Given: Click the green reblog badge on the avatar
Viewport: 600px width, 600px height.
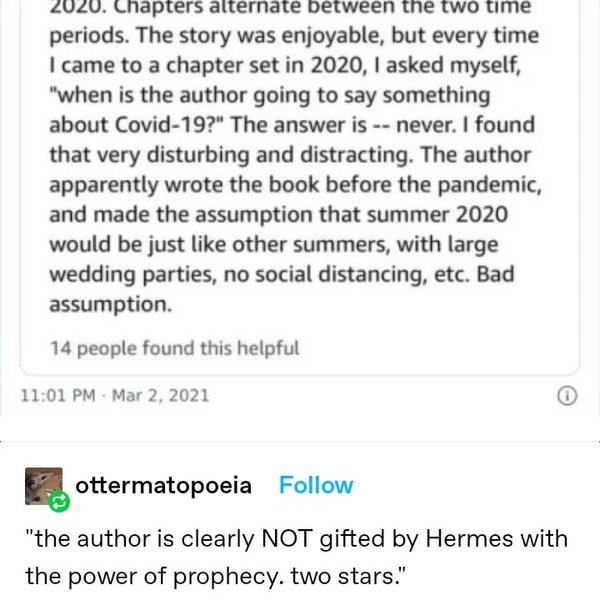Looking at the screenshot, I should tap(57, 498).
